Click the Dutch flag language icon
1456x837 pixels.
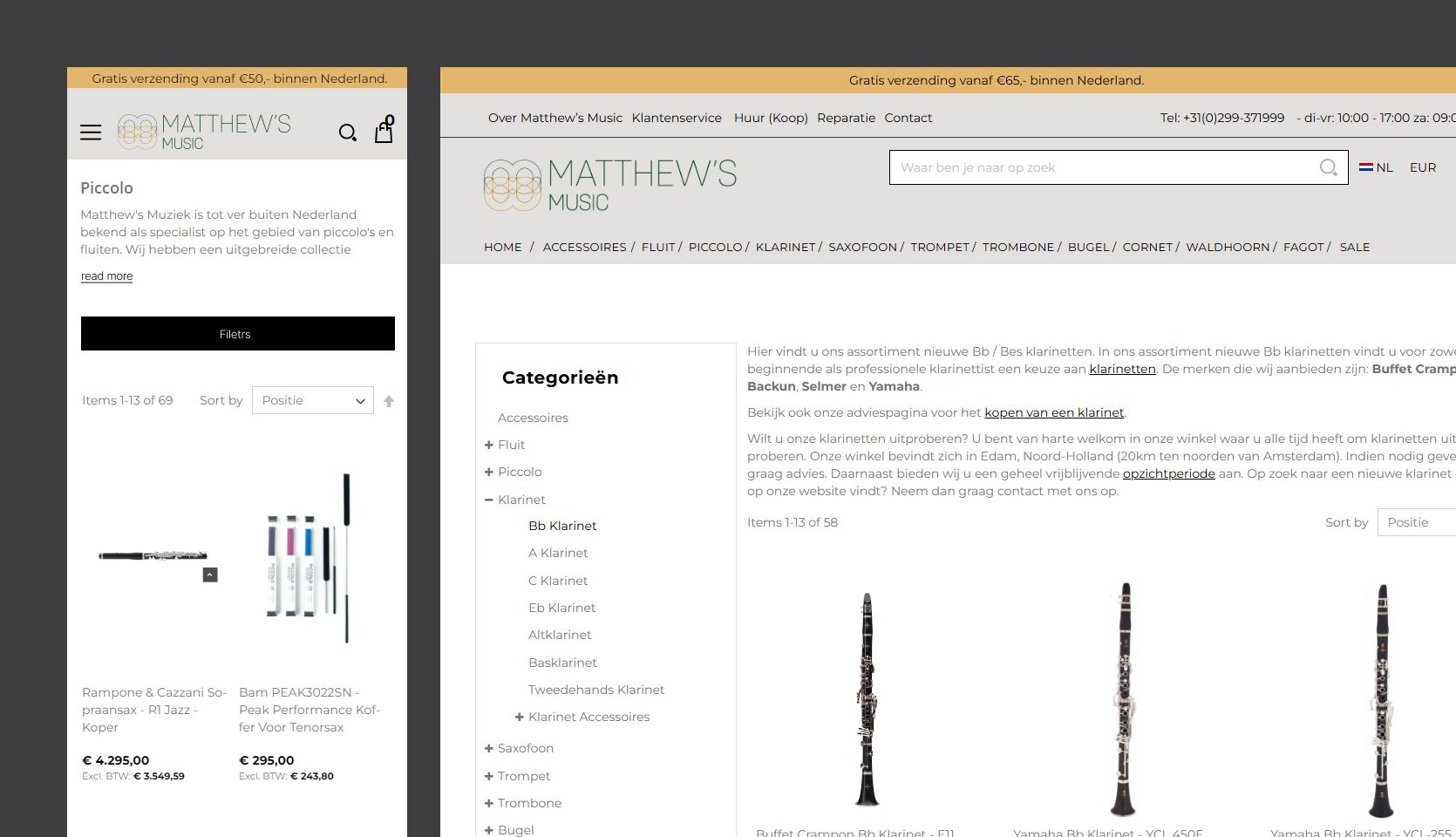click(x=1366, y=167)
